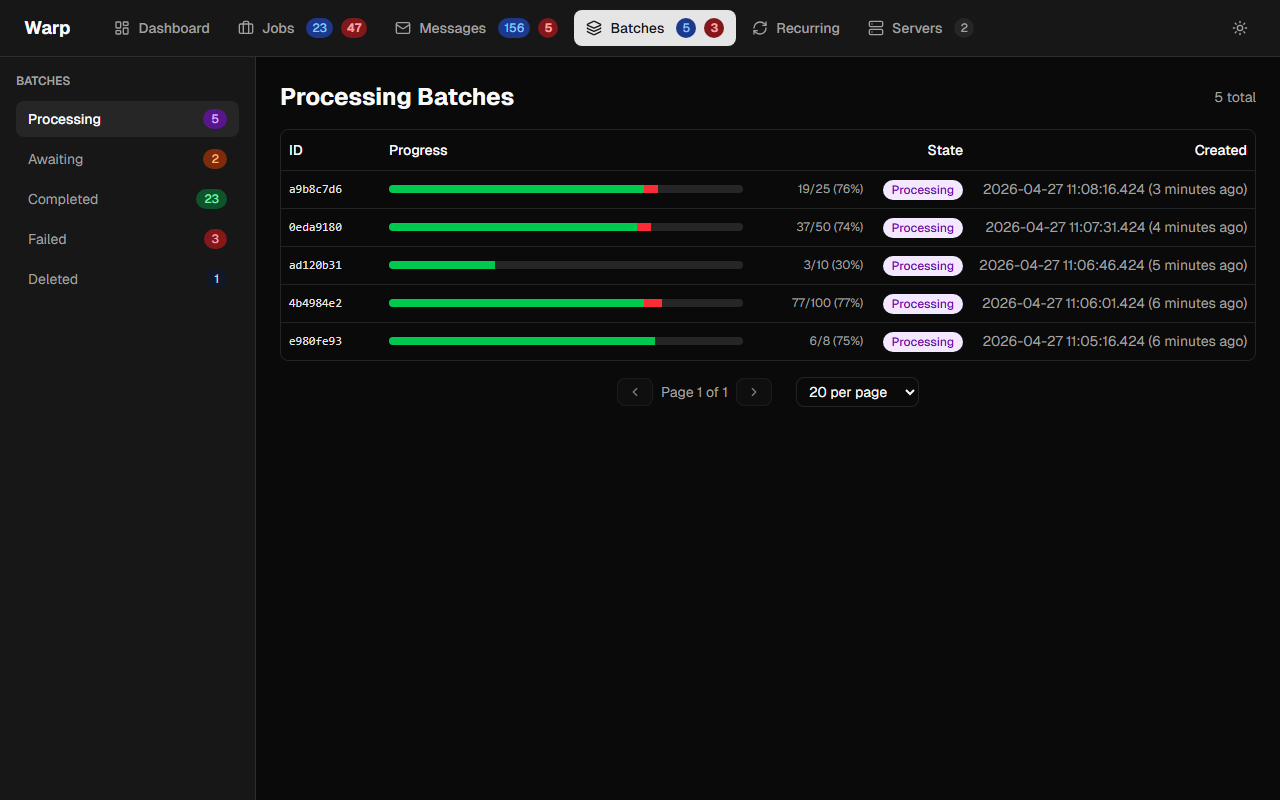The height and width of the screenshot is (800, 1280).
Task: Click progress bar of batch ad120b31
Action: tap(565, 265)
